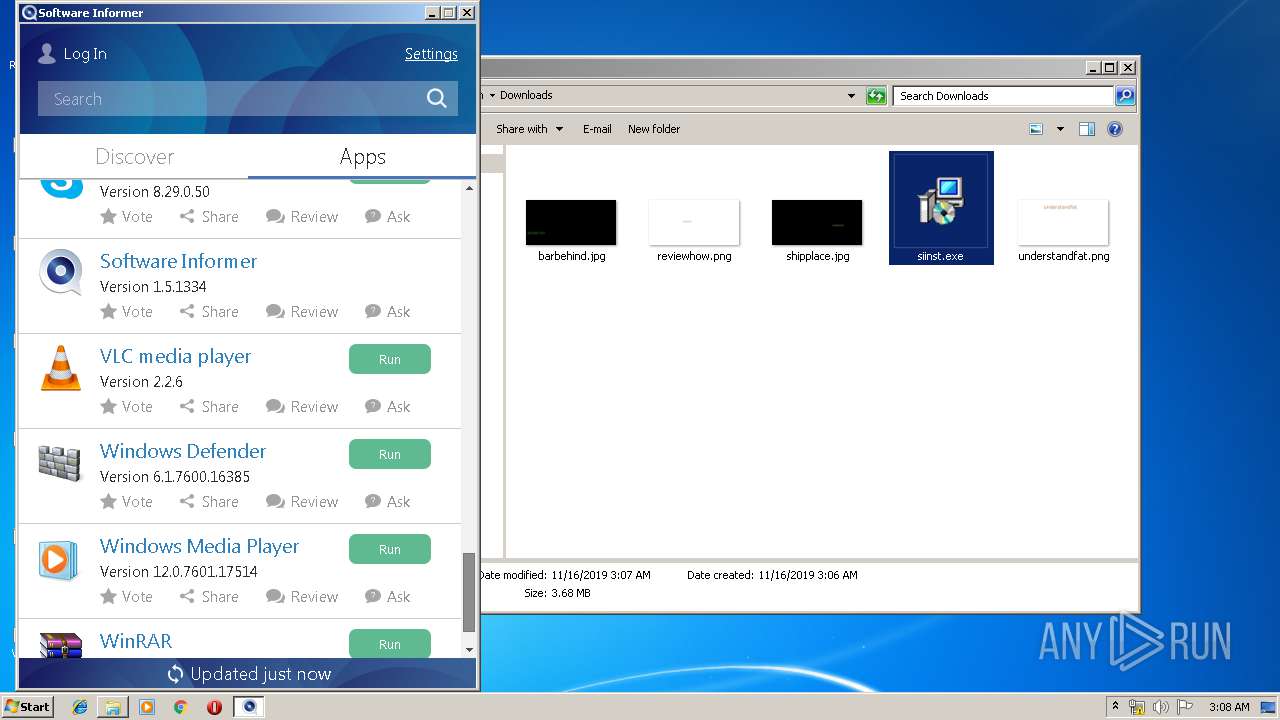1280x720 pixels.
Task: Click the Windows Defender title link
Action: tap(183, 451)
